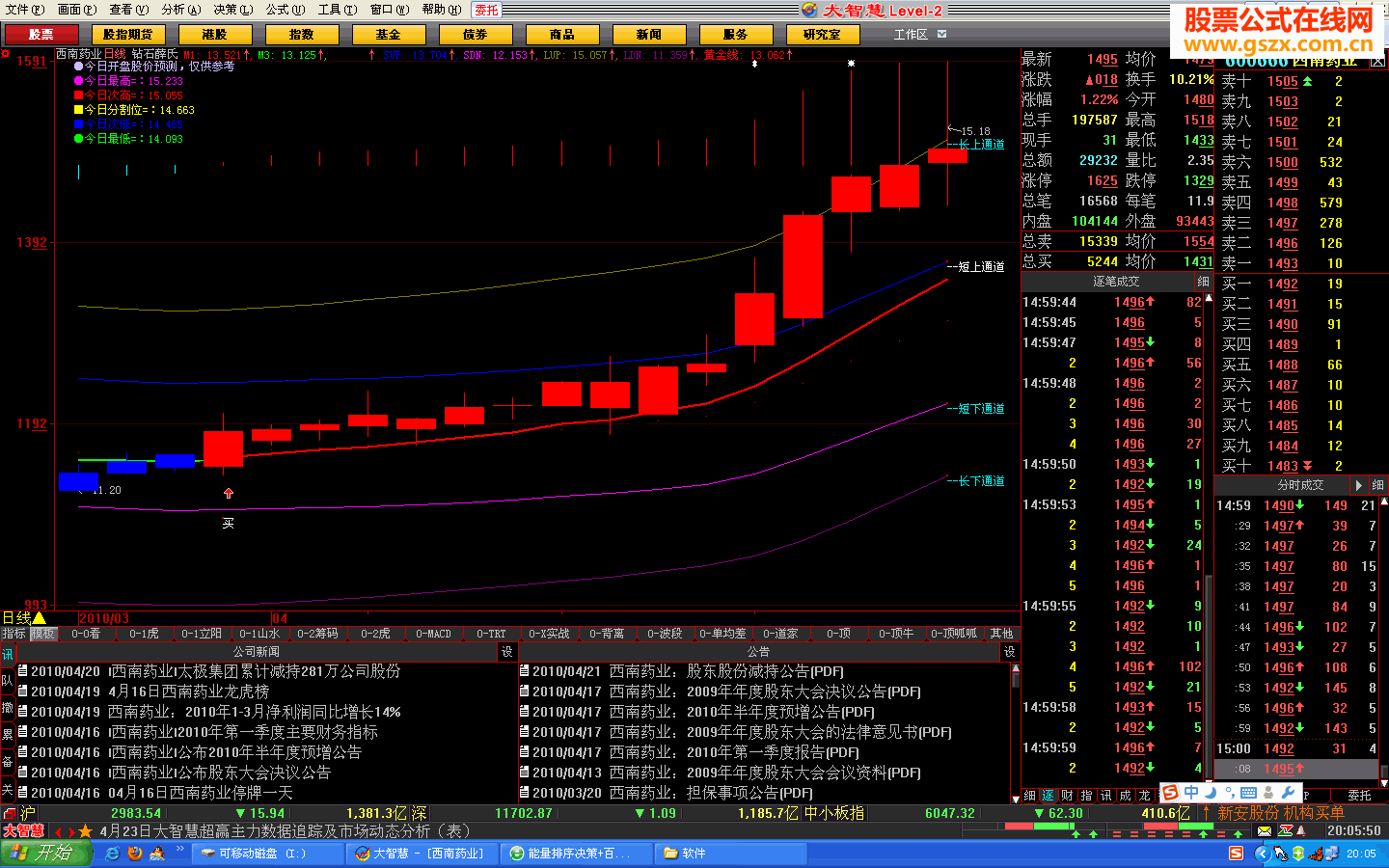
Task: Launch Firefox from the quick launch bar
Action: point(135,854)
